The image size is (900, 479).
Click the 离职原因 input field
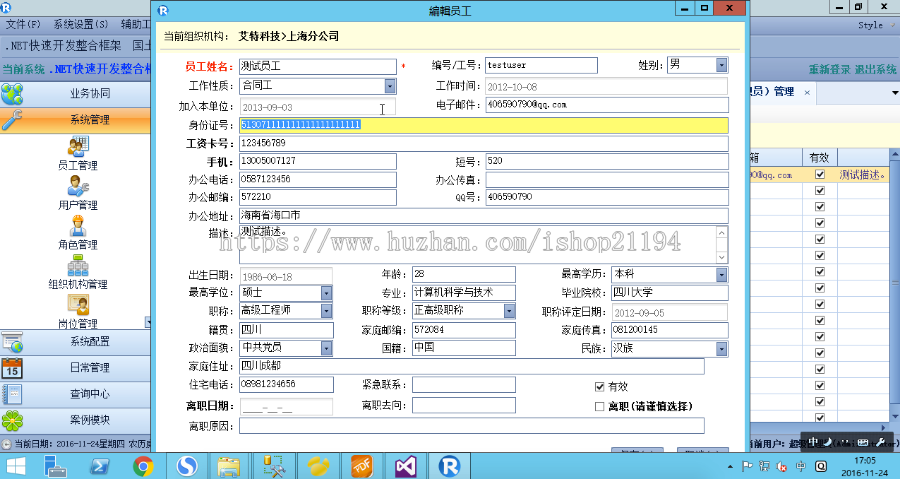(x=472, y=426)
